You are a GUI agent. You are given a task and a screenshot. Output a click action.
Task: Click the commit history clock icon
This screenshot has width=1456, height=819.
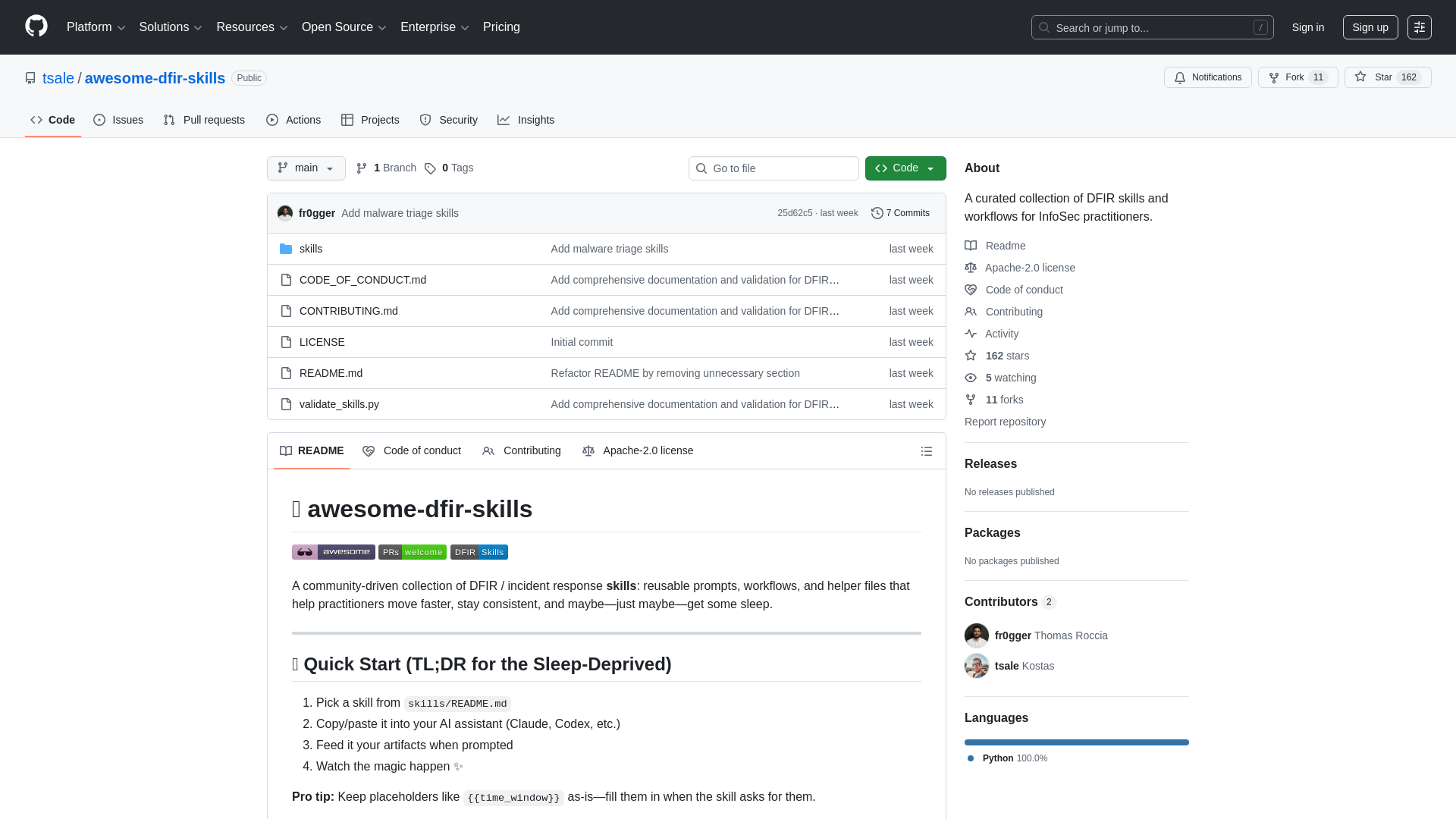(878, 213)
